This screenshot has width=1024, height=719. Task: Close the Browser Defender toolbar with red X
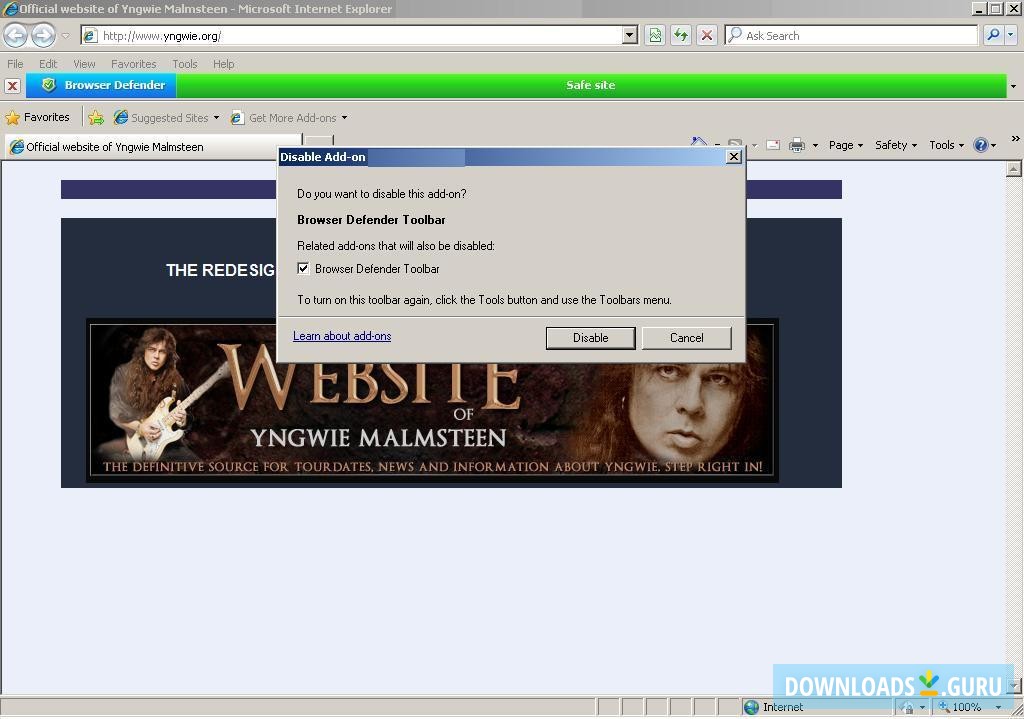coord(12,86)
